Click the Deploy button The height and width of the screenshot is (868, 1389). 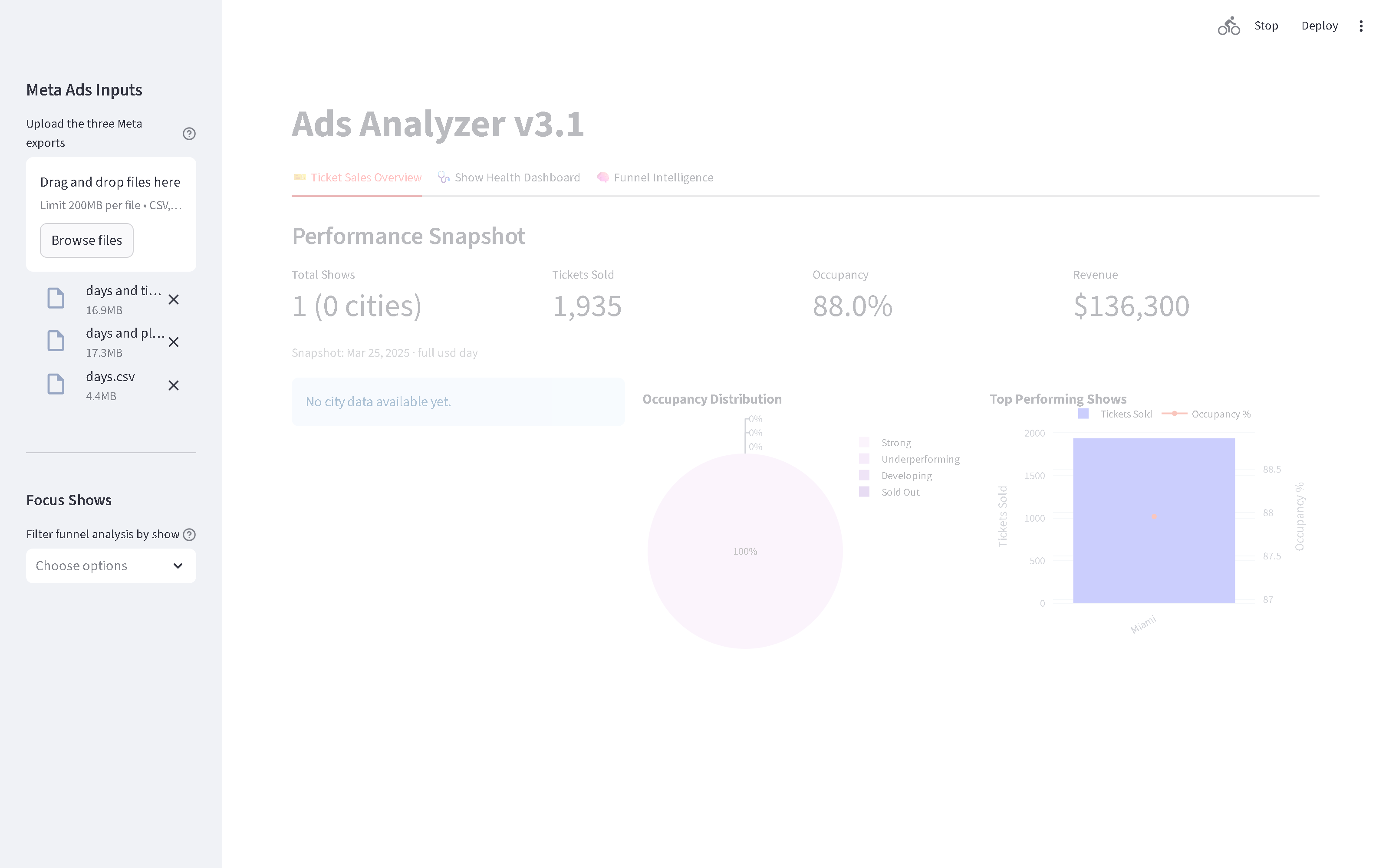point(1320,25)
